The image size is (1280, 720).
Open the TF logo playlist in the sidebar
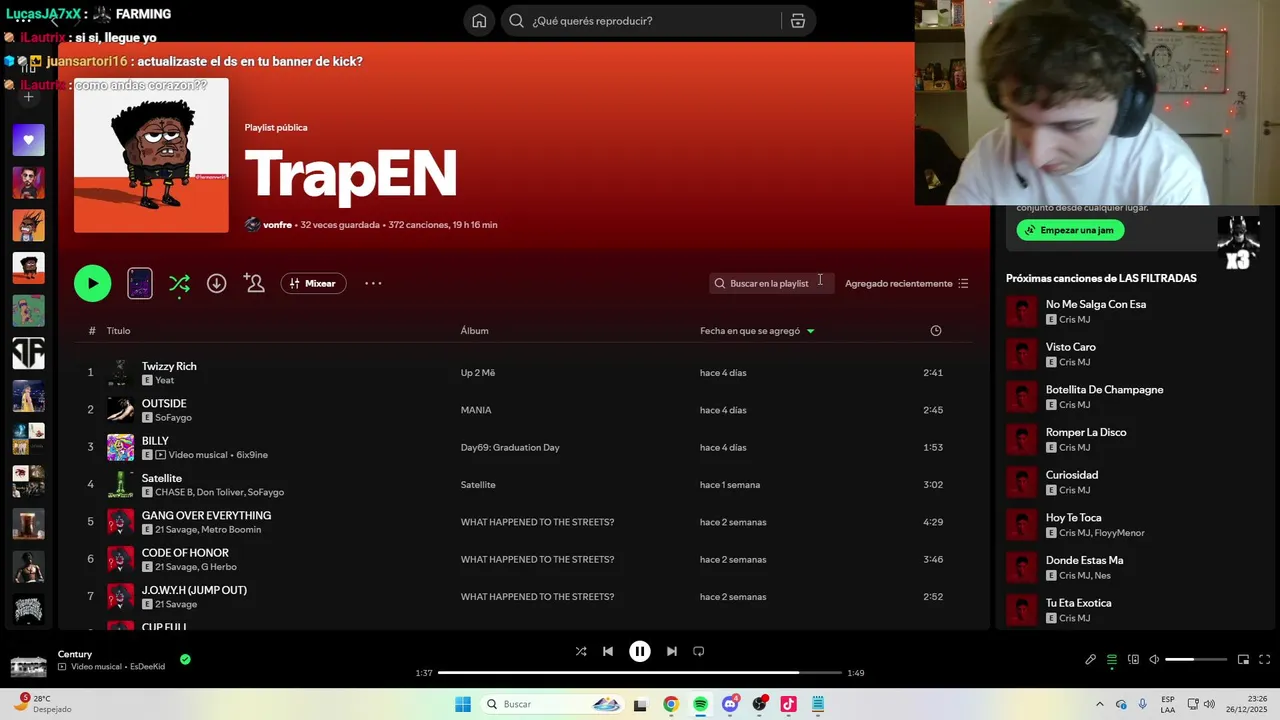tap(28, 353)
